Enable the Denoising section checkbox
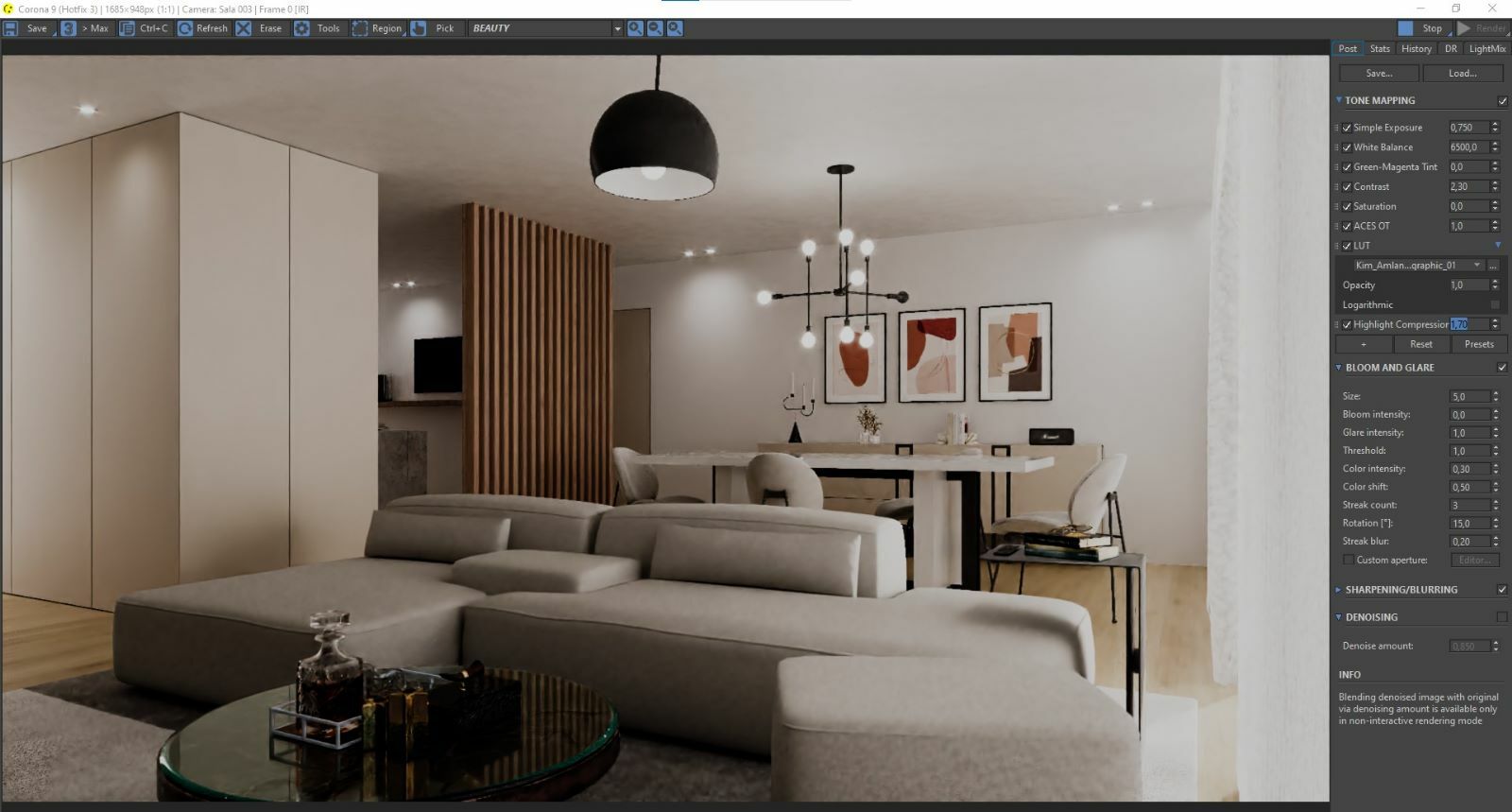 point(1502,617)
